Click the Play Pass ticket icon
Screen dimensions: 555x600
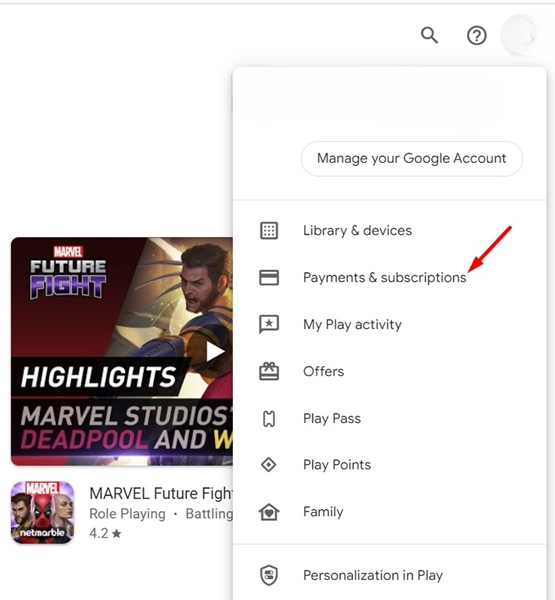(x=269, y=418)
